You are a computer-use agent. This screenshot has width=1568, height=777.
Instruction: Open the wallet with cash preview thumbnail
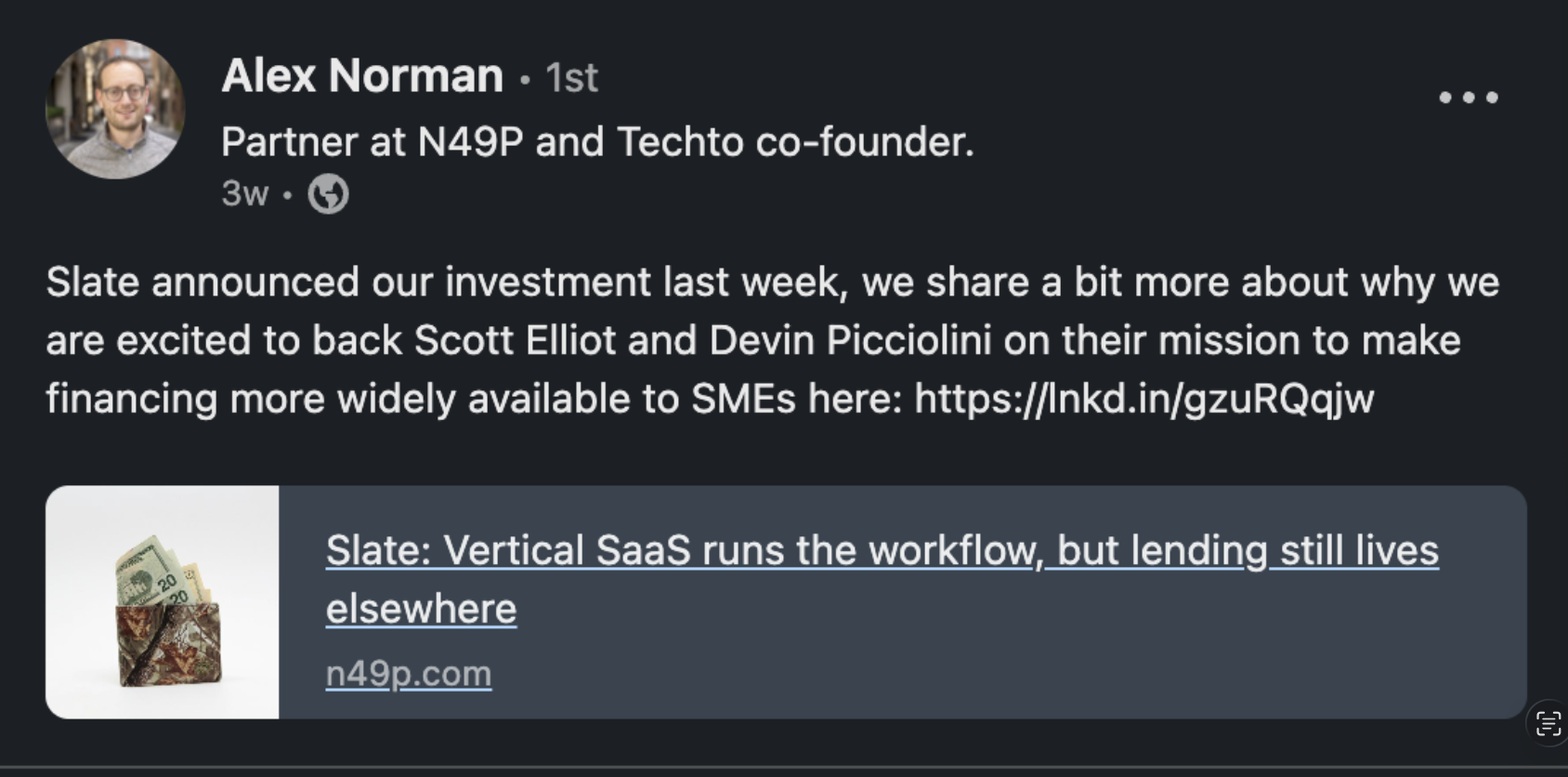coord(163,602)
